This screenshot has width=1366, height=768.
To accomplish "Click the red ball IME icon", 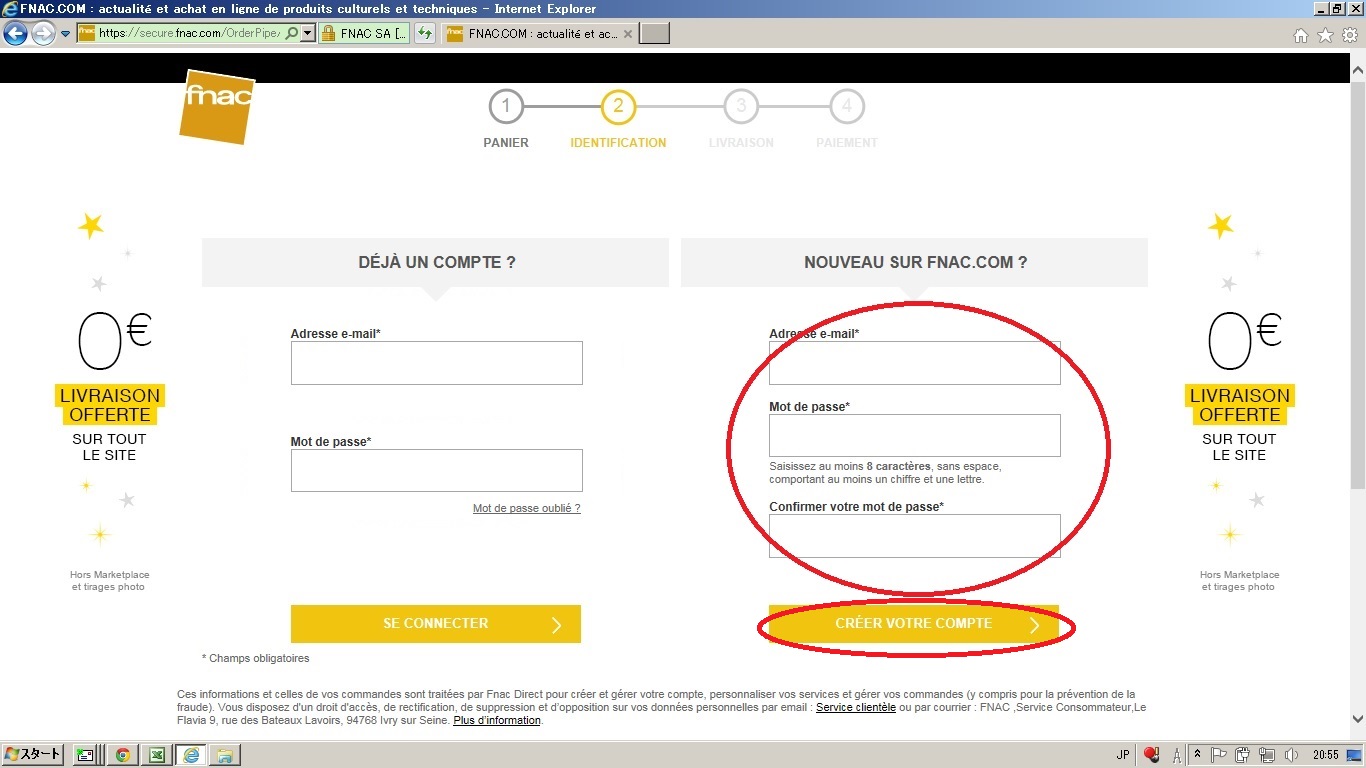I will (1152, 755).
